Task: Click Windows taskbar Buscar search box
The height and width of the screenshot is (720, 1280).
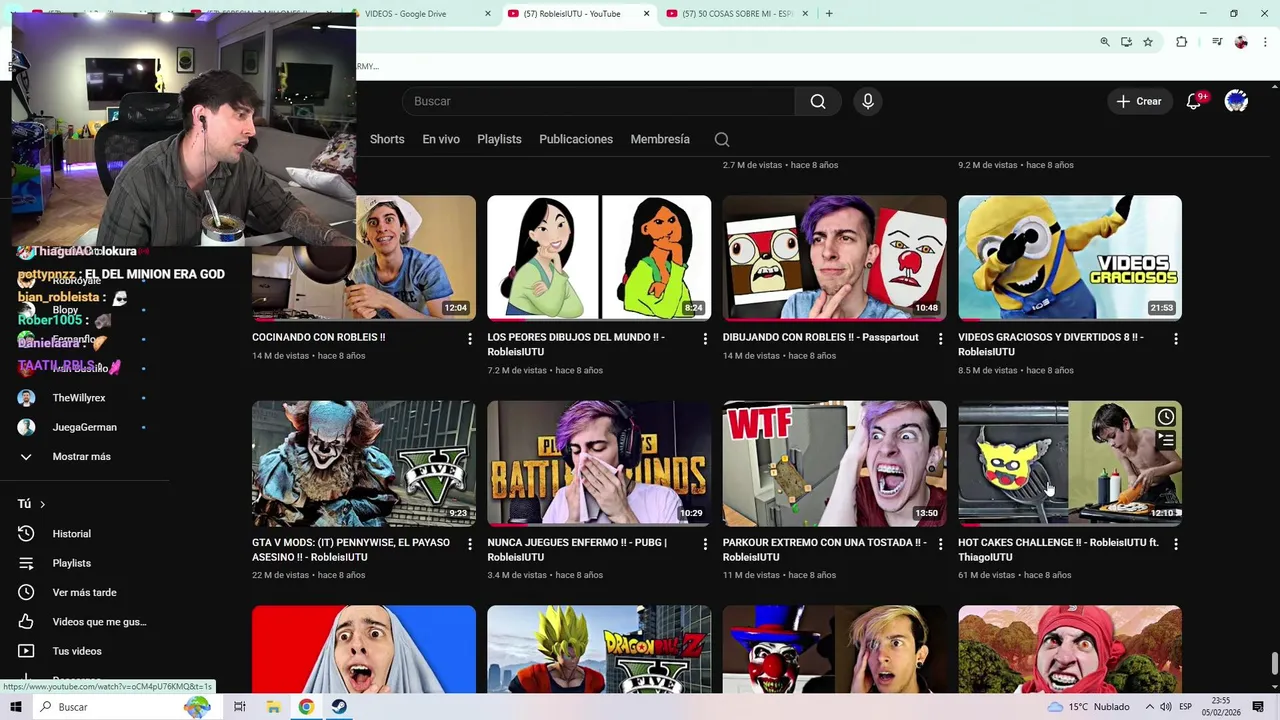Action: 125,707
